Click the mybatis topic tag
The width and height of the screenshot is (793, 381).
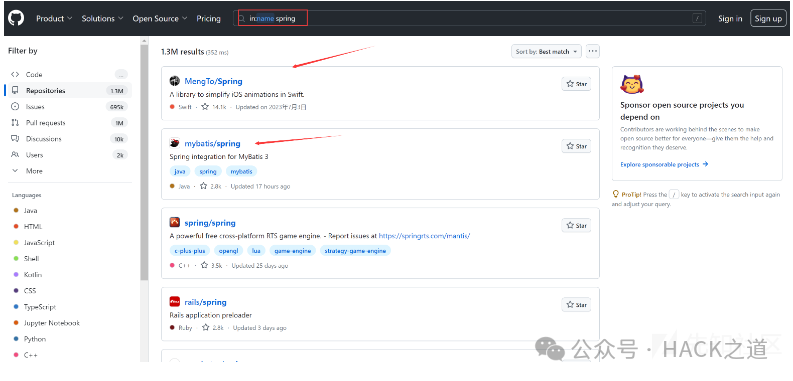(241, 172)
